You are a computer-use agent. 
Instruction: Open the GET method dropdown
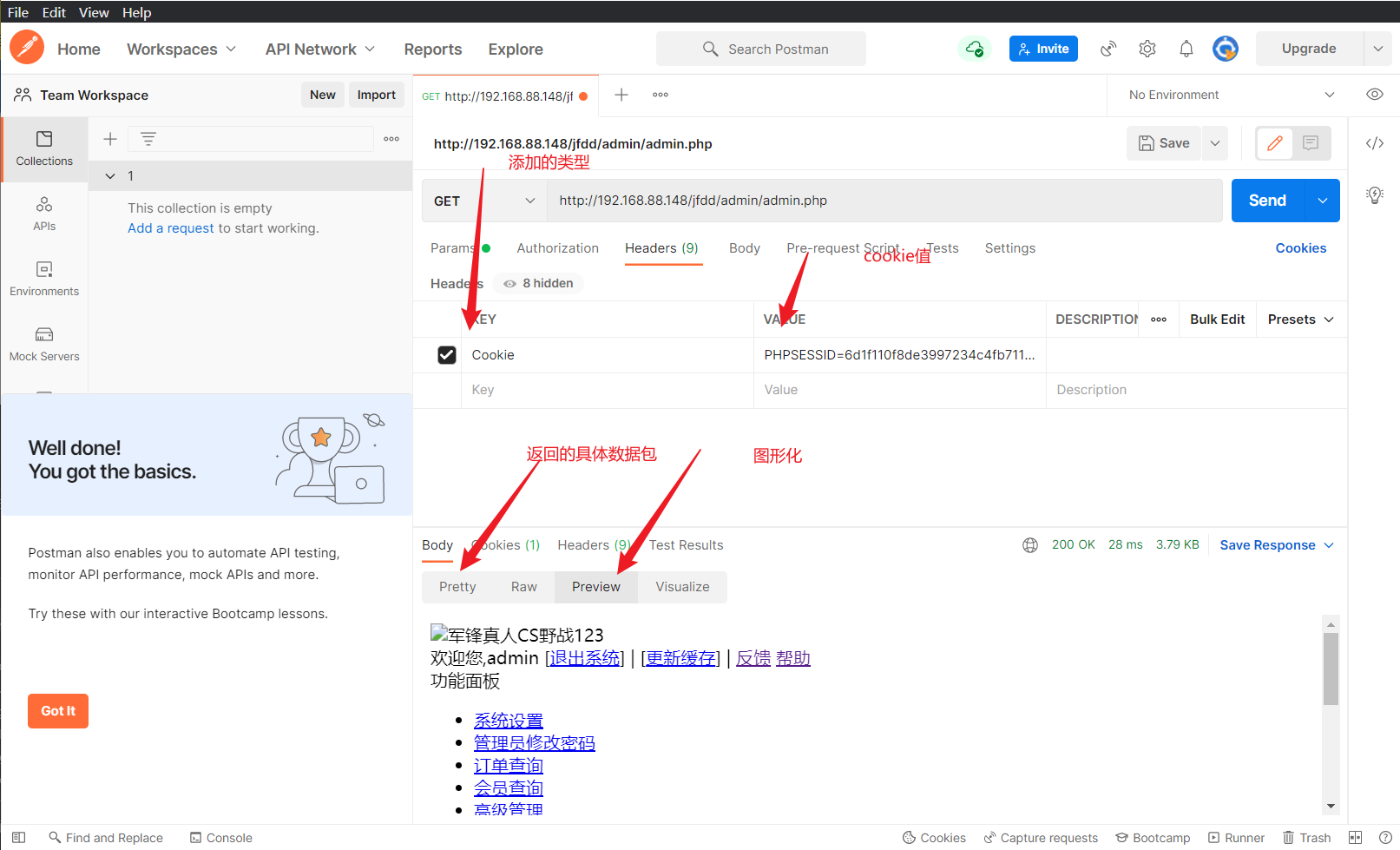pos(484,201)
